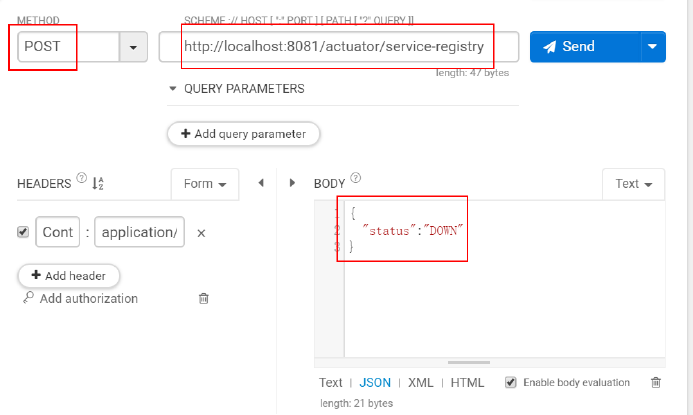
Task: Click Add query parameter button
Action: 243,133
